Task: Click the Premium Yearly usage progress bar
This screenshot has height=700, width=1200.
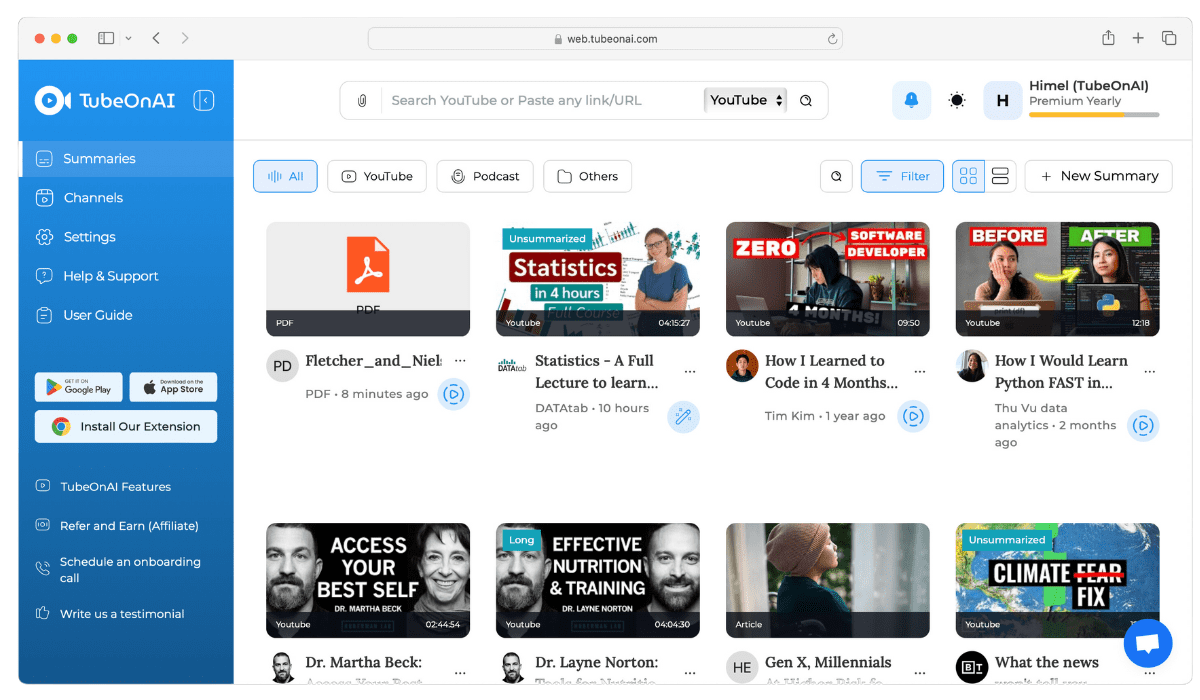Action: [x=1094, y=115]
